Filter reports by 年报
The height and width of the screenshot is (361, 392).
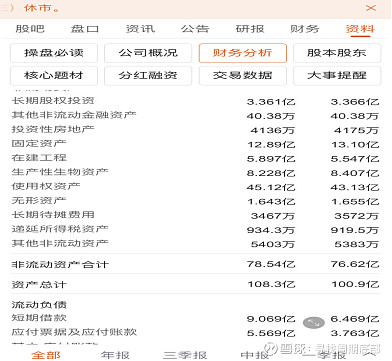(x=115, y=355)
